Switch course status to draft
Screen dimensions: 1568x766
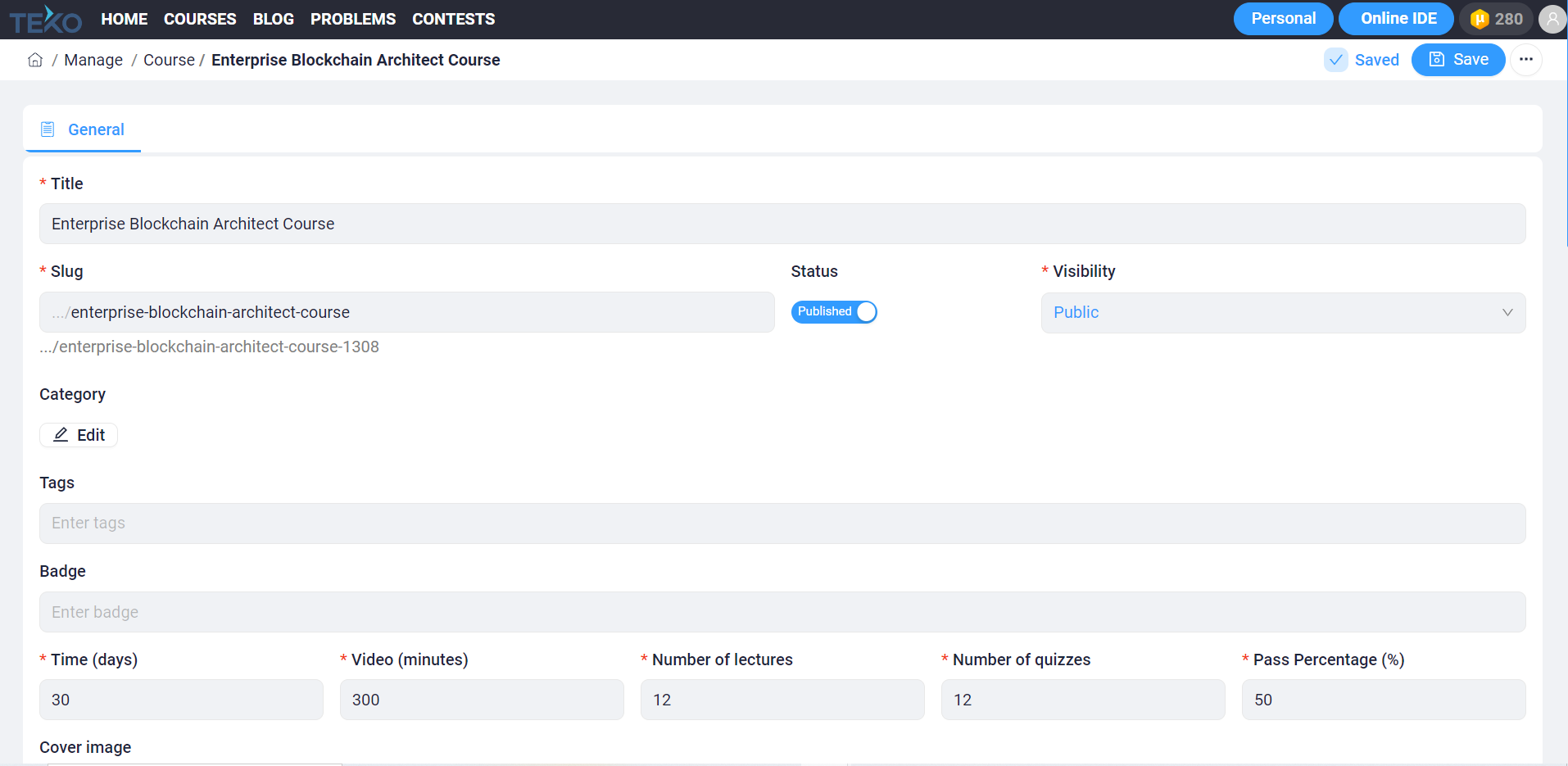pos(865,311)
